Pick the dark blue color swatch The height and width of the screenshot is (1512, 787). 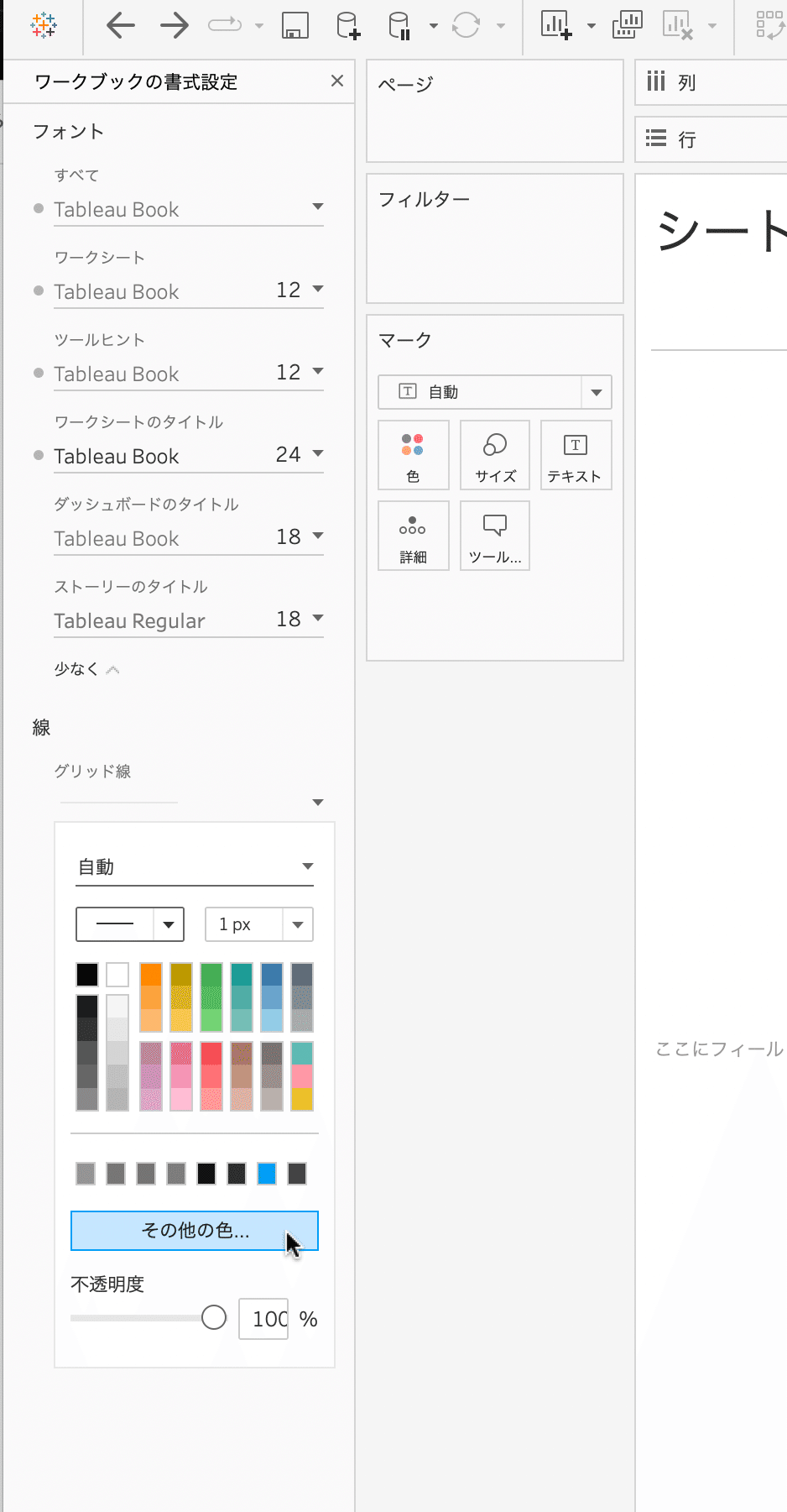[x=272, y=975]
